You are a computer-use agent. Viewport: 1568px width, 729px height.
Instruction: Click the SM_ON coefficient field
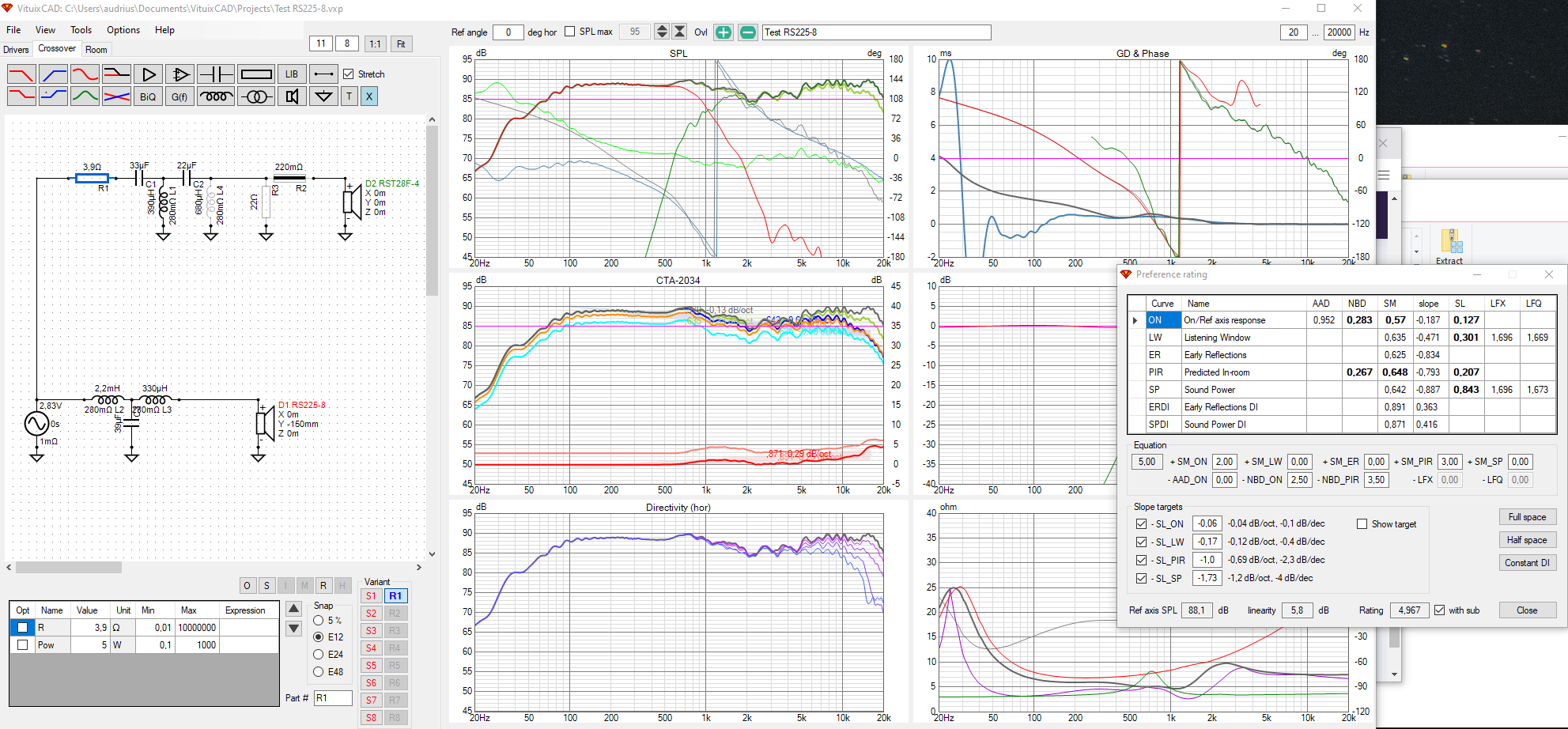[1225, 462]
